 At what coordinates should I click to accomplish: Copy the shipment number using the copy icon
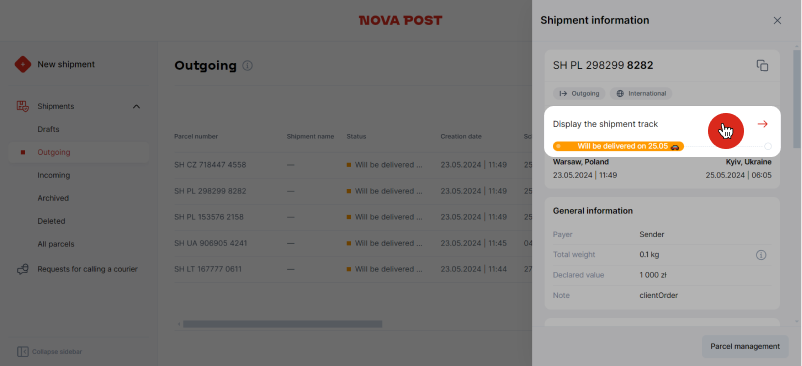pyautogui.click(x=762, y=65)
